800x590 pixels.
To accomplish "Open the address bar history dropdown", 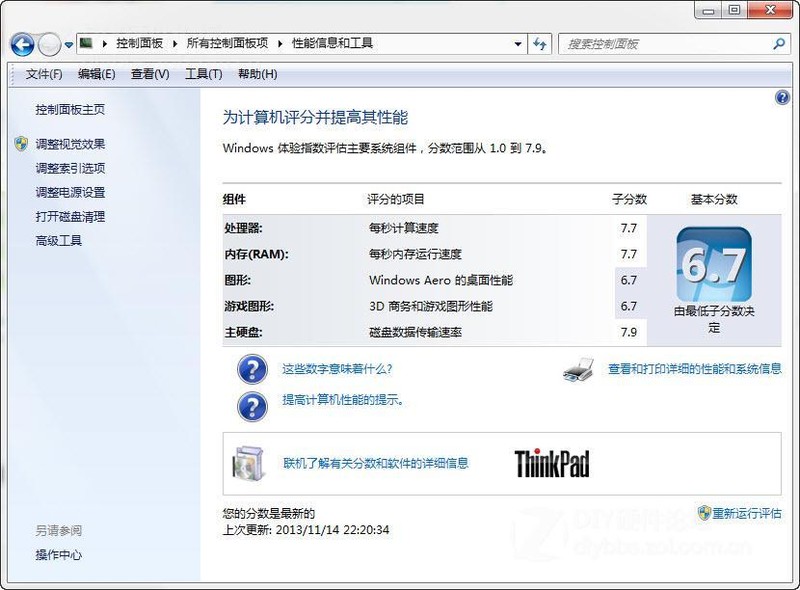I will (x=517, y=44).
